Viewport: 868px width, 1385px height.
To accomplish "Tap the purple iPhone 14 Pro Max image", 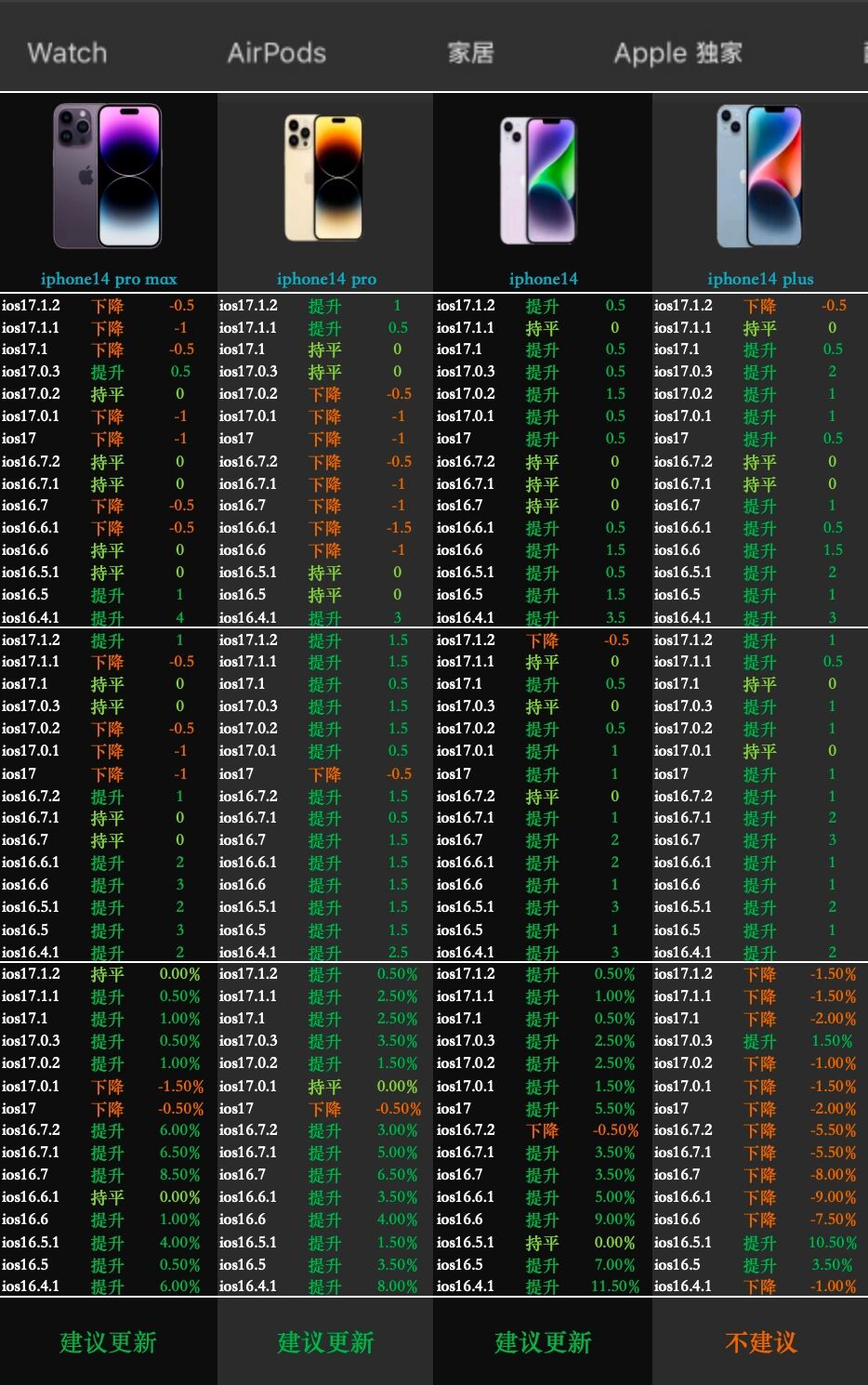I will click(108, 177).
